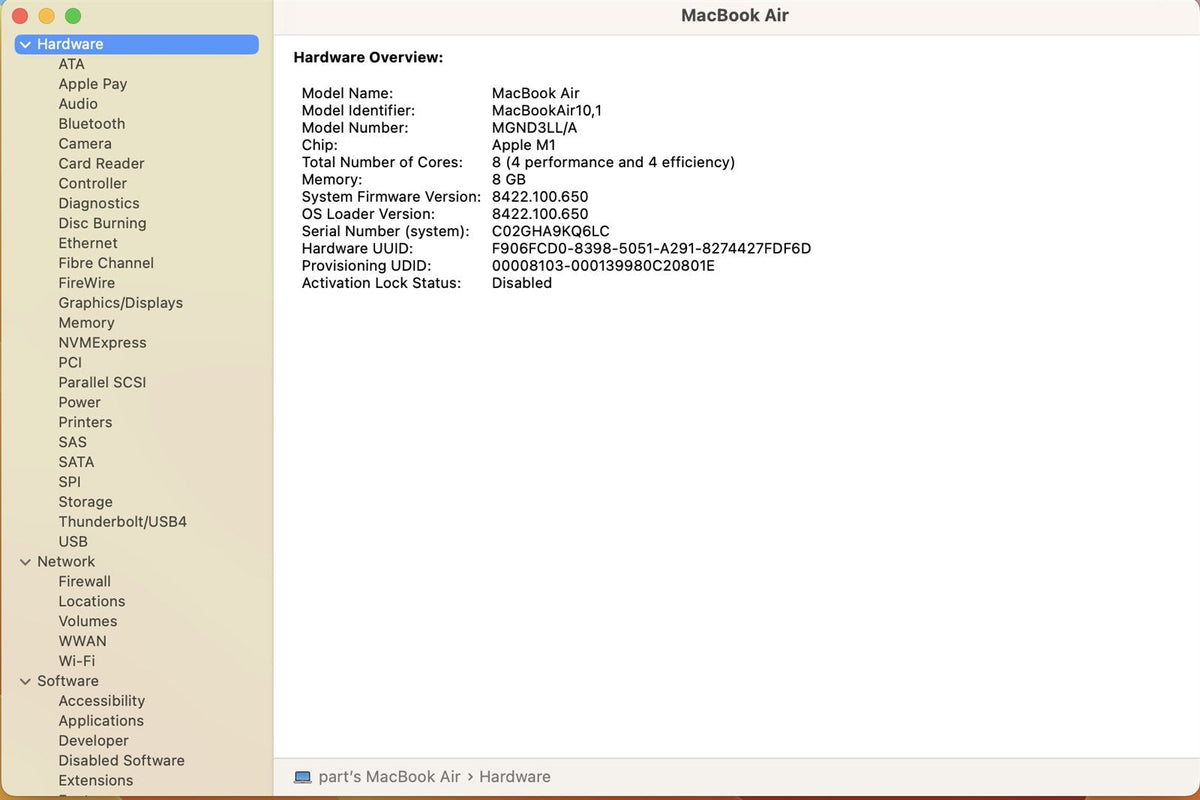Click the Chip value Apple M1
This screenshot has height=800, width=1200.
524,145
